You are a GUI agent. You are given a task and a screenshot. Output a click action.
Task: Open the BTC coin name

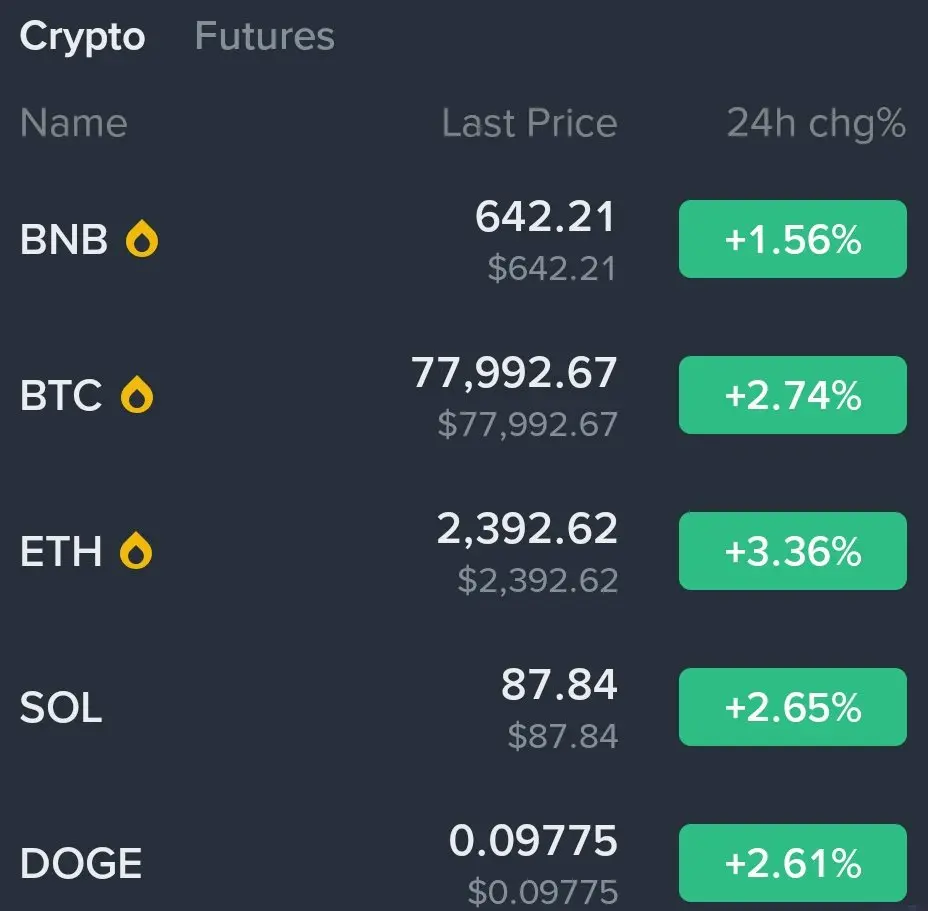coord(61,395)
